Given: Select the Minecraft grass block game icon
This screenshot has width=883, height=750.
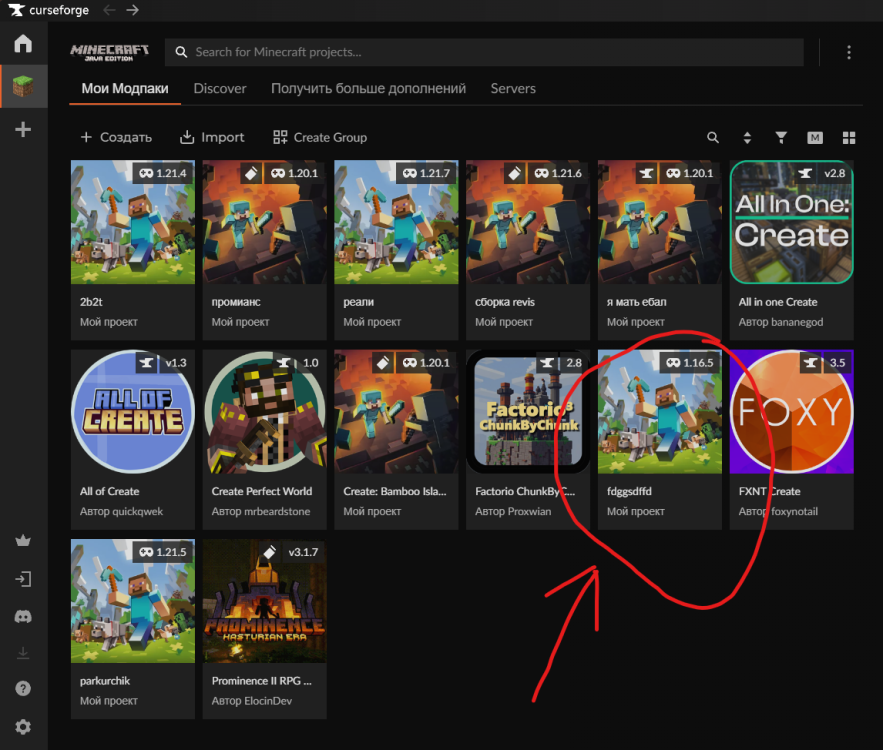Looking at the screenshot, I should (x=23, y=86).
